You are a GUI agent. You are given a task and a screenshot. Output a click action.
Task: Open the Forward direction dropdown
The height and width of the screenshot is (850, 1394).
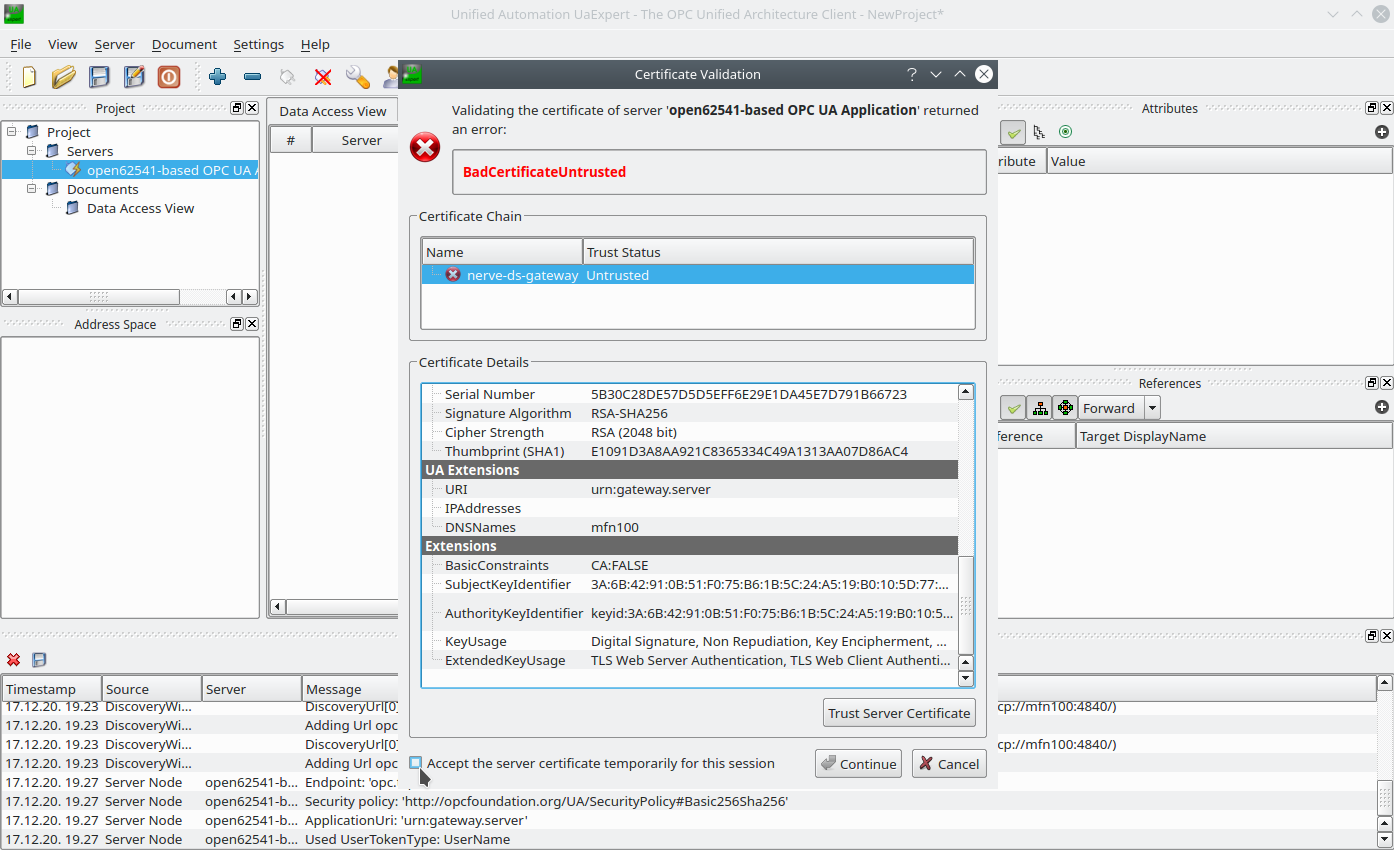pos(1152,408)
